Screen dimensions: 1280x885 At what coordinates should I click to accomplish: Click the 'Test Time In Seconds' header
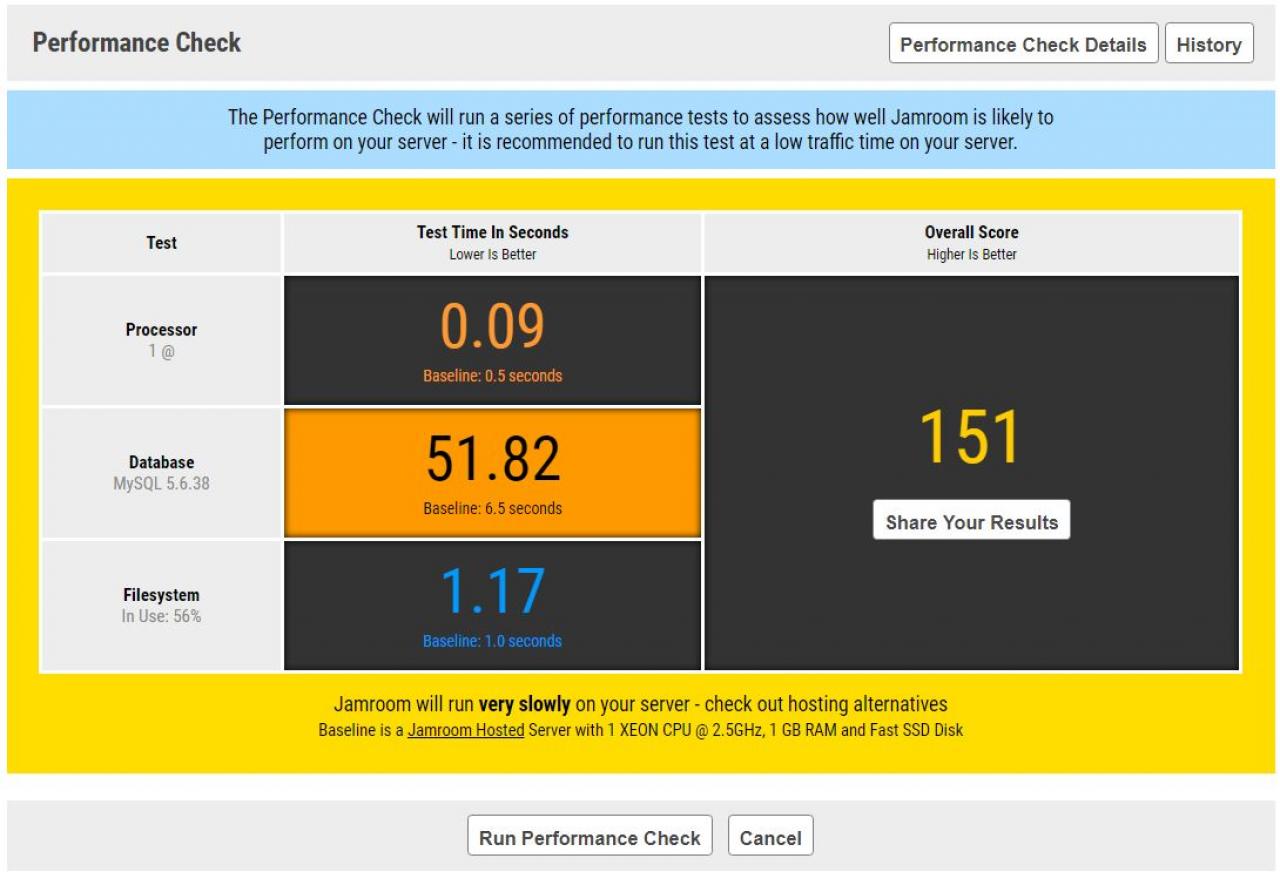(x=493, y=232)
